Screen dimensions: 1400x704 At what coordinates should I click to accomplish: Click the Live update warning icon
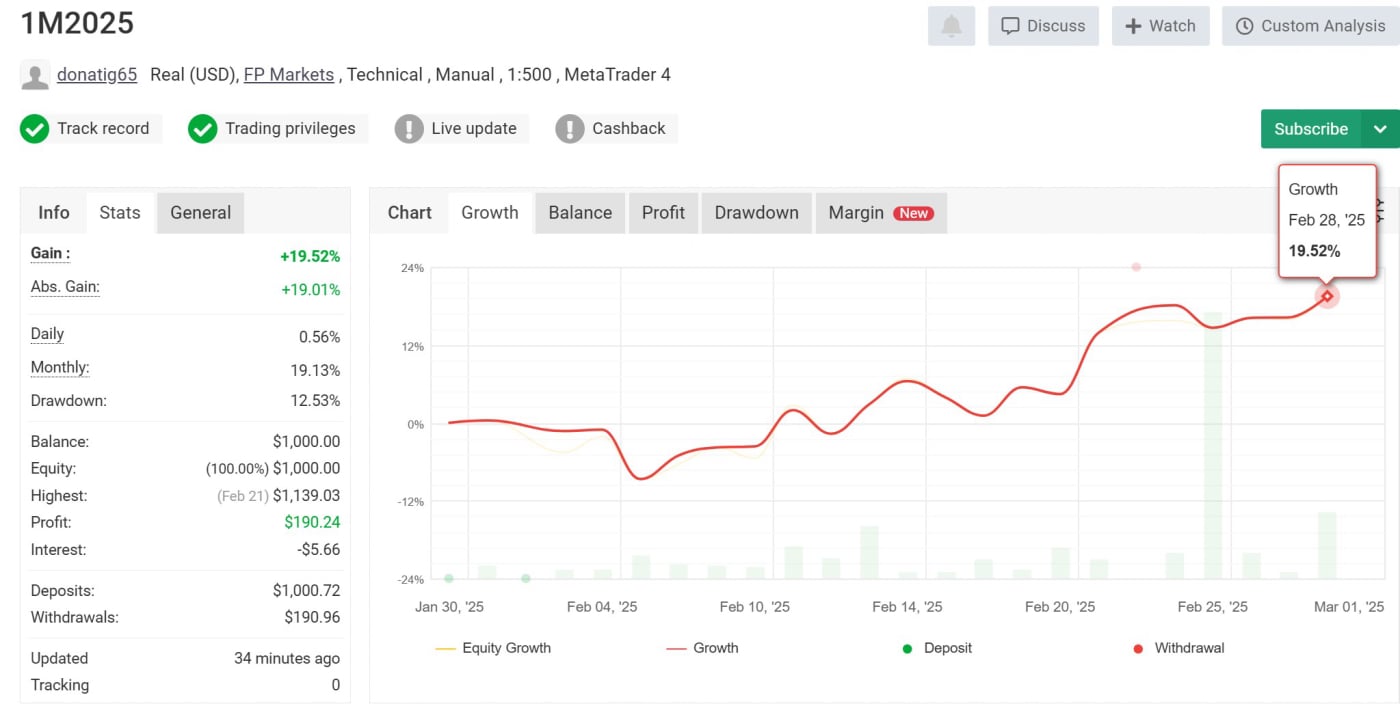(409, 129)
